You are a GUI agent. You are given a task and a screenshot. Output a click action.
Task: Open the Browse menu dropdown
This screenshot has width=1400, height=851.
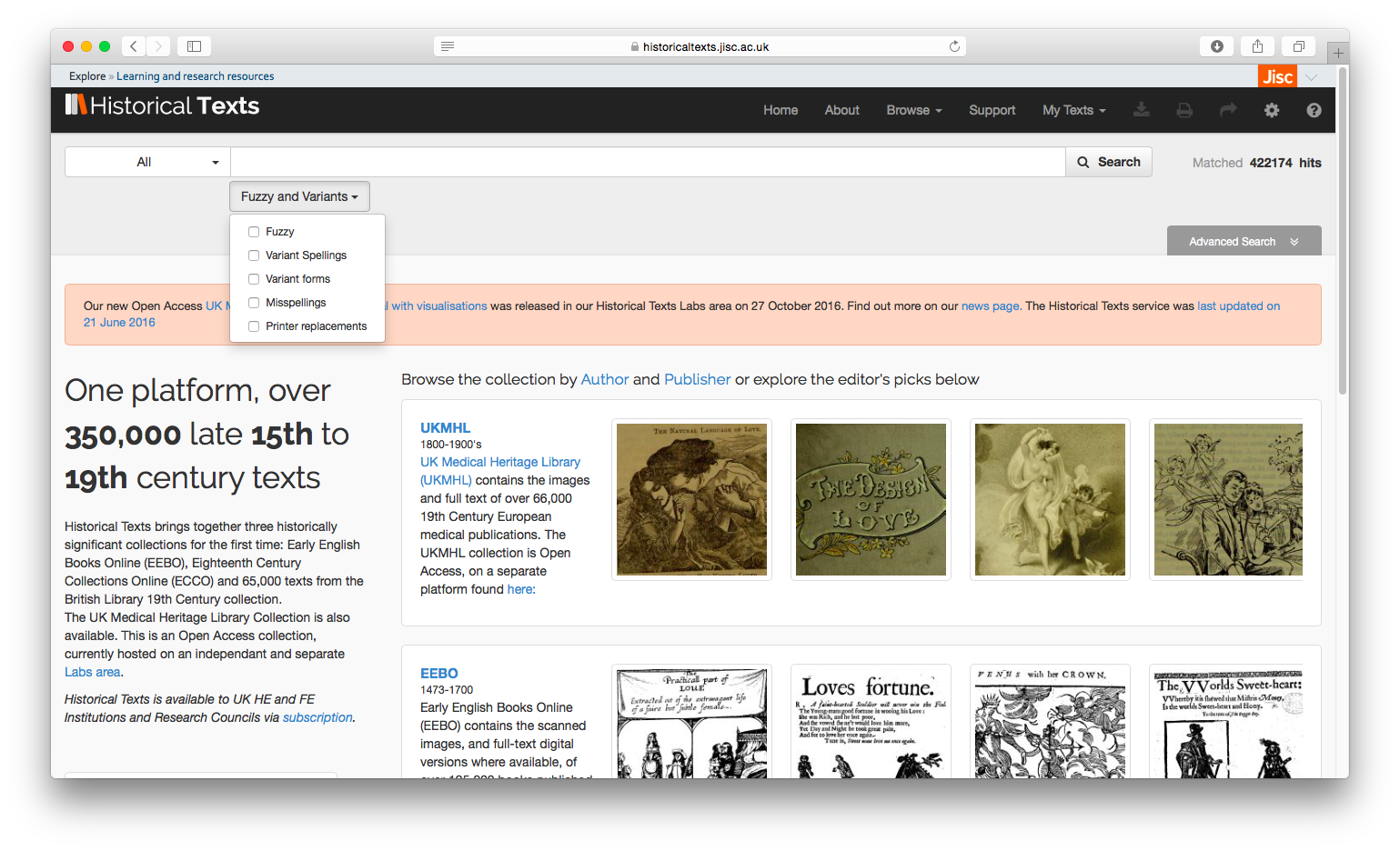pyautogui.click(x=914, y=110)
